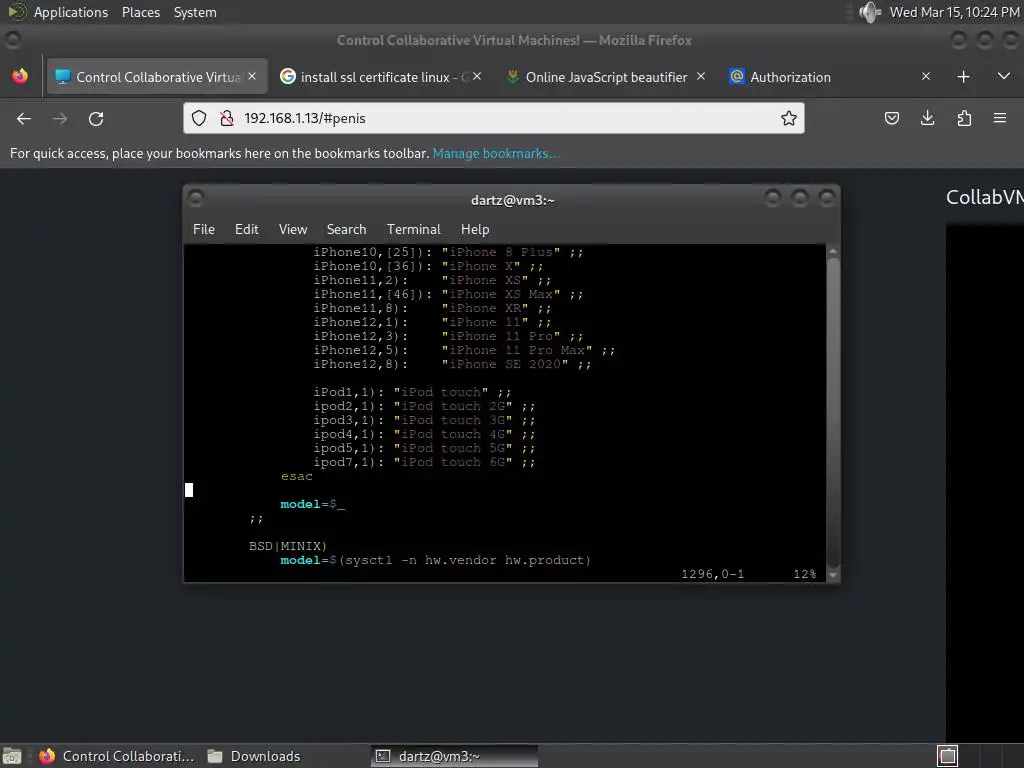
Task: Click the BSD|MINIX) line in the terminal
Action: click(287, 546)
